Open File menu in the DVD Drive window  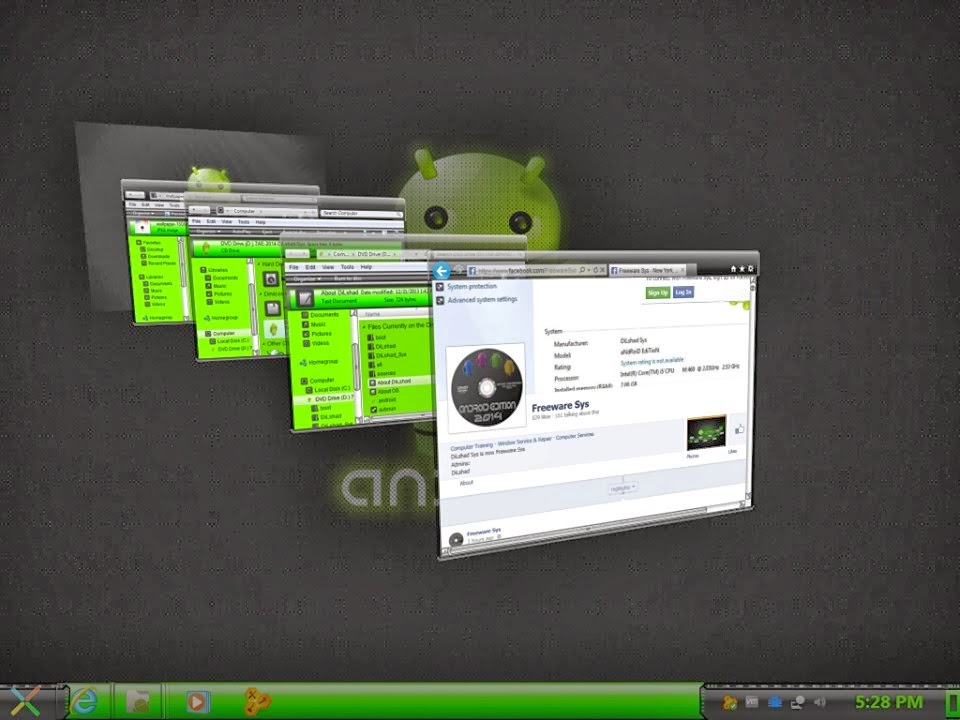click(293, 268)
